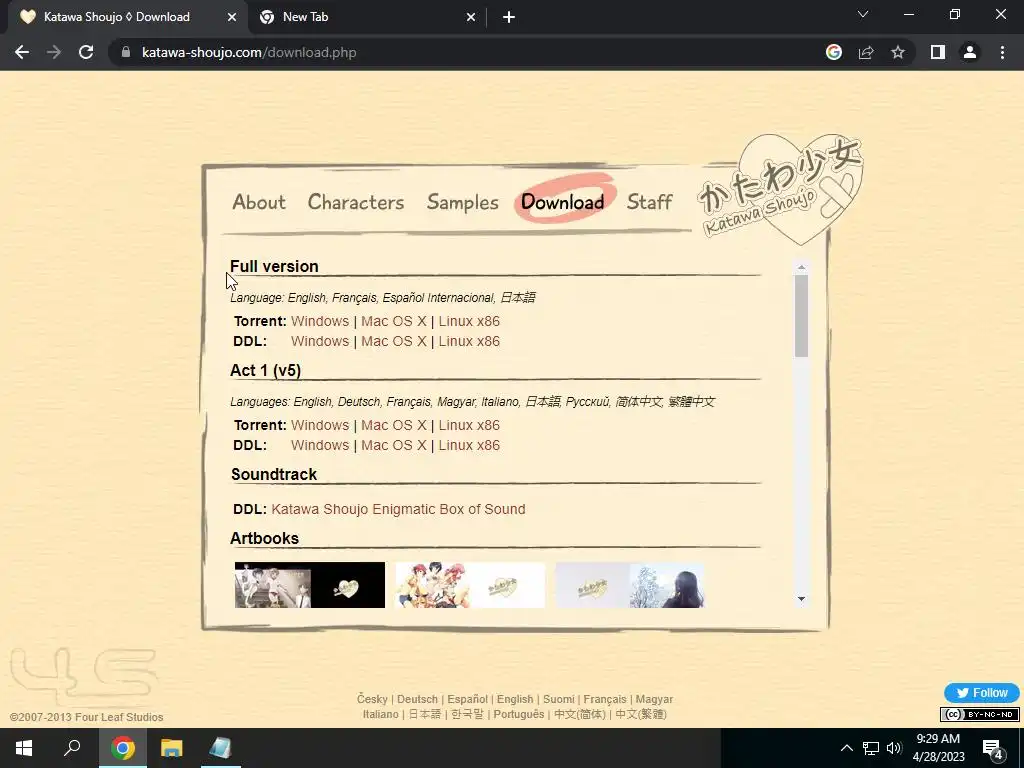This screenshot has width=1024, height=768.
Task: Download Act 1 Mac OS X torrent
Action: (x=394, y=425)
